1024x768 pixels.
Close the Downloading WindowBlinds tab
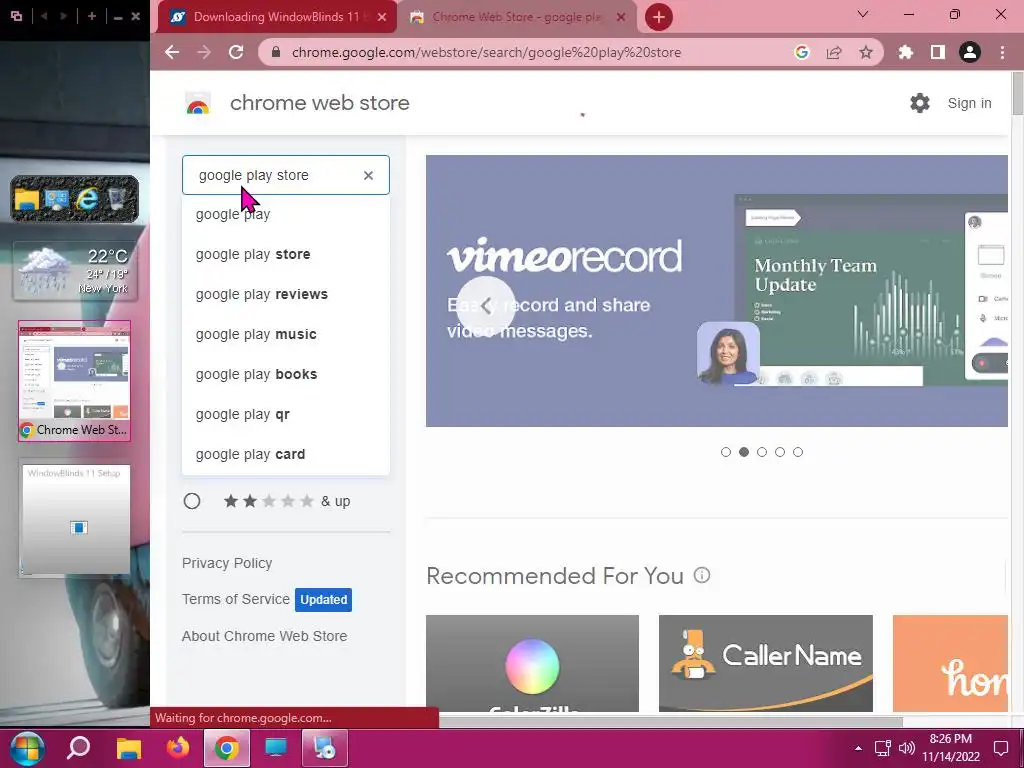(x=382, y=17)
